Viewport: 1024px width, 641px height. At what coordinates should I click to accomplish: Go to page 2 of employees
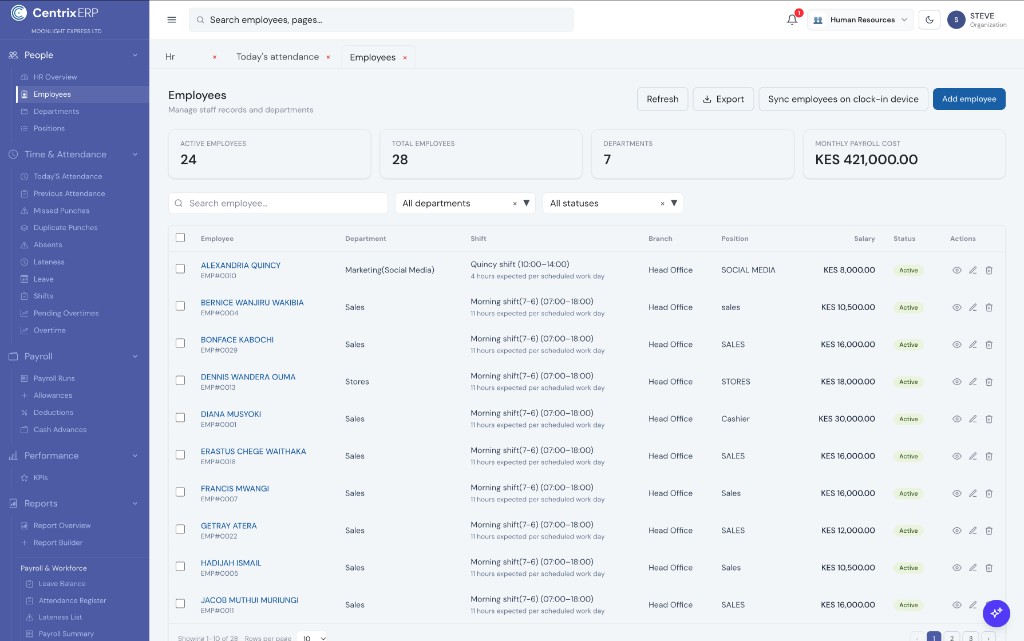click(x=952, y=638)
